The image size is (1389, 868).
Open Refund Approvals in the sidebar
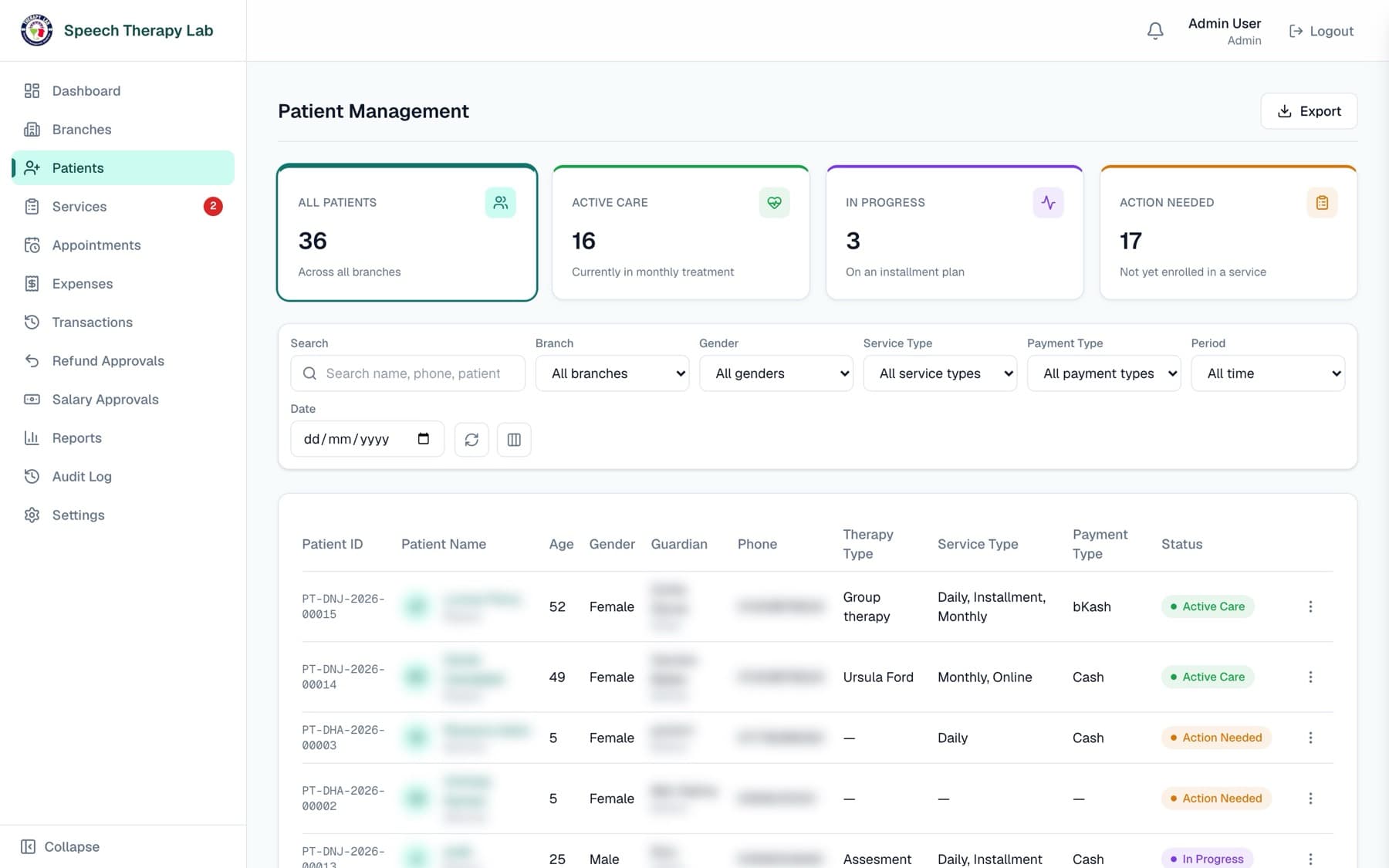123,360
